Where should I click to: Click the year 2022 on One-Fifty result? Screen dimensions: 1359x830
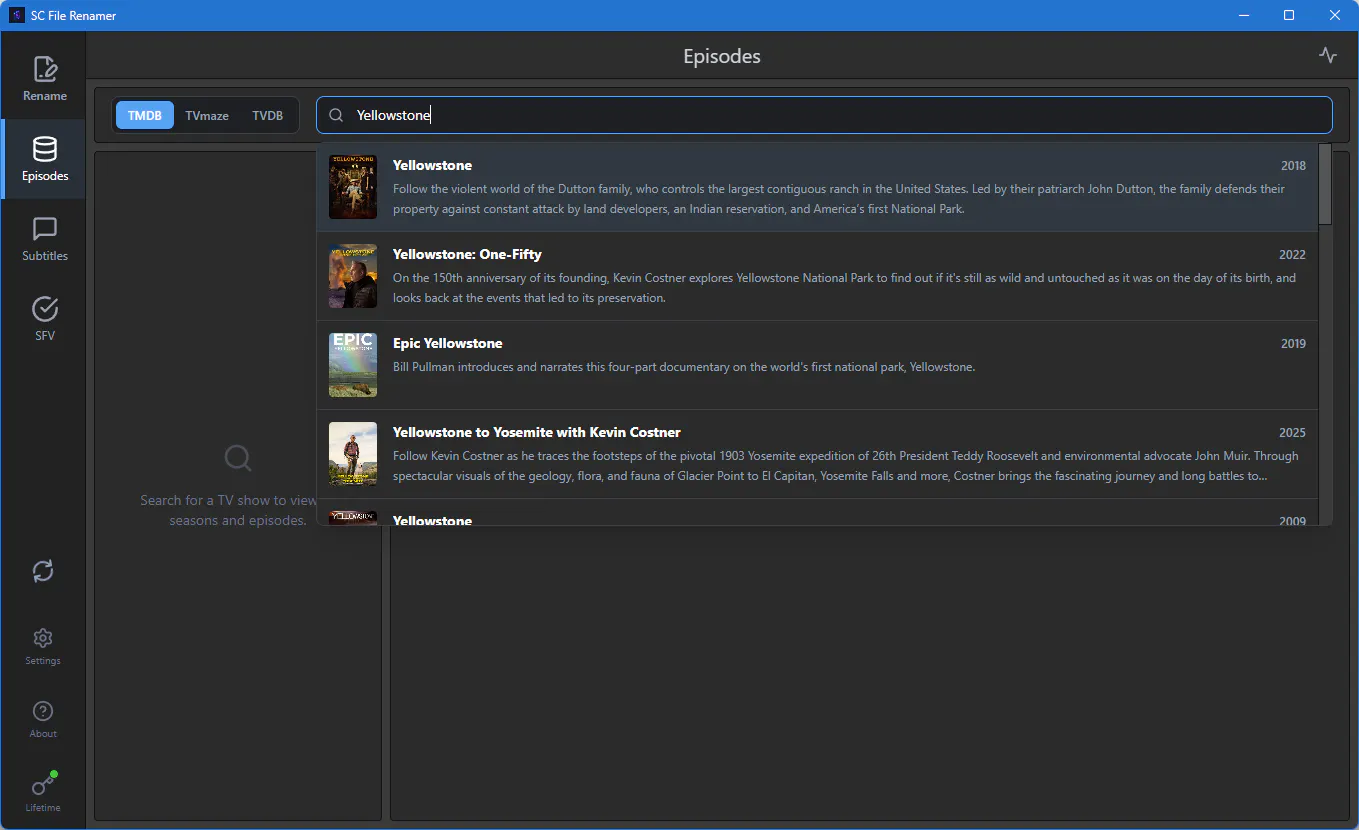coord(1292,255)
